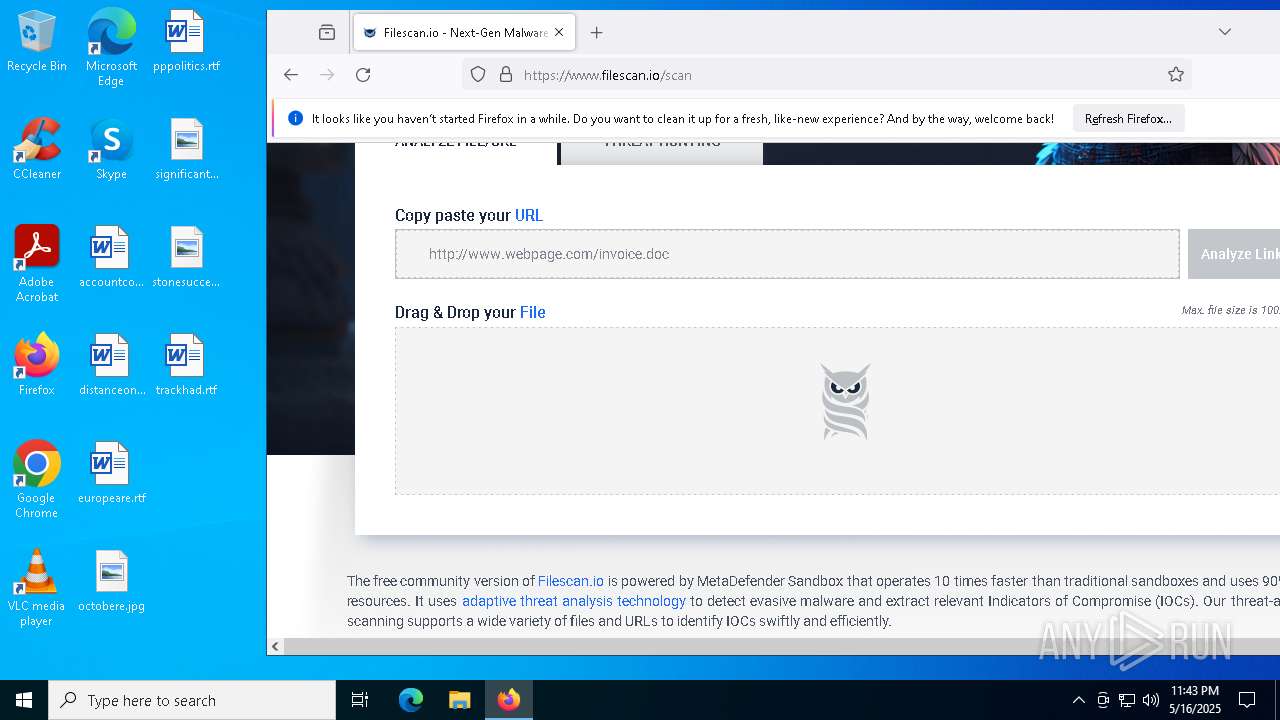Expand the list all tabs chevron
The image size is (1280, 720).
1225,32
